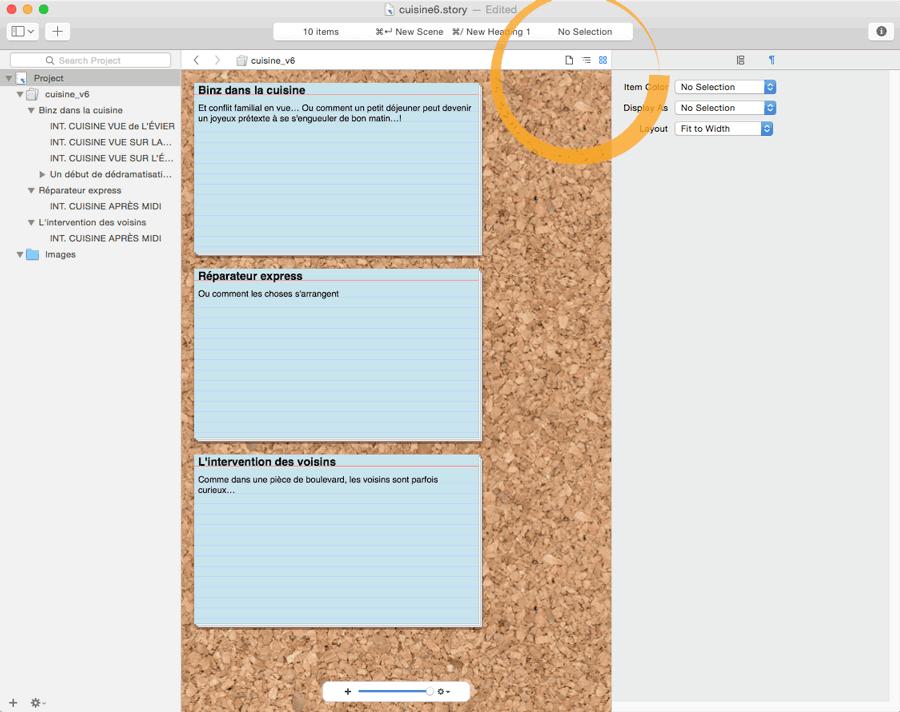Image resolution: width=900 pixels, height=712 pixels.
Task: Click No Selection label in toolbar
Action: coord(585,32)
